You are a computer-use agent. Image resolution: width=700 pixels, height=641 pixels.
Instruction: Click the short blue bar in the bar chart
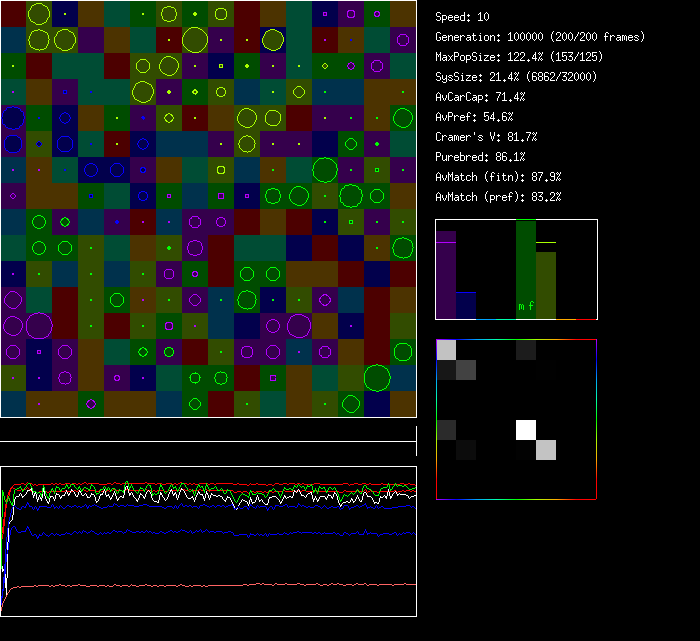pyautogui.click(x=466, y=305)
